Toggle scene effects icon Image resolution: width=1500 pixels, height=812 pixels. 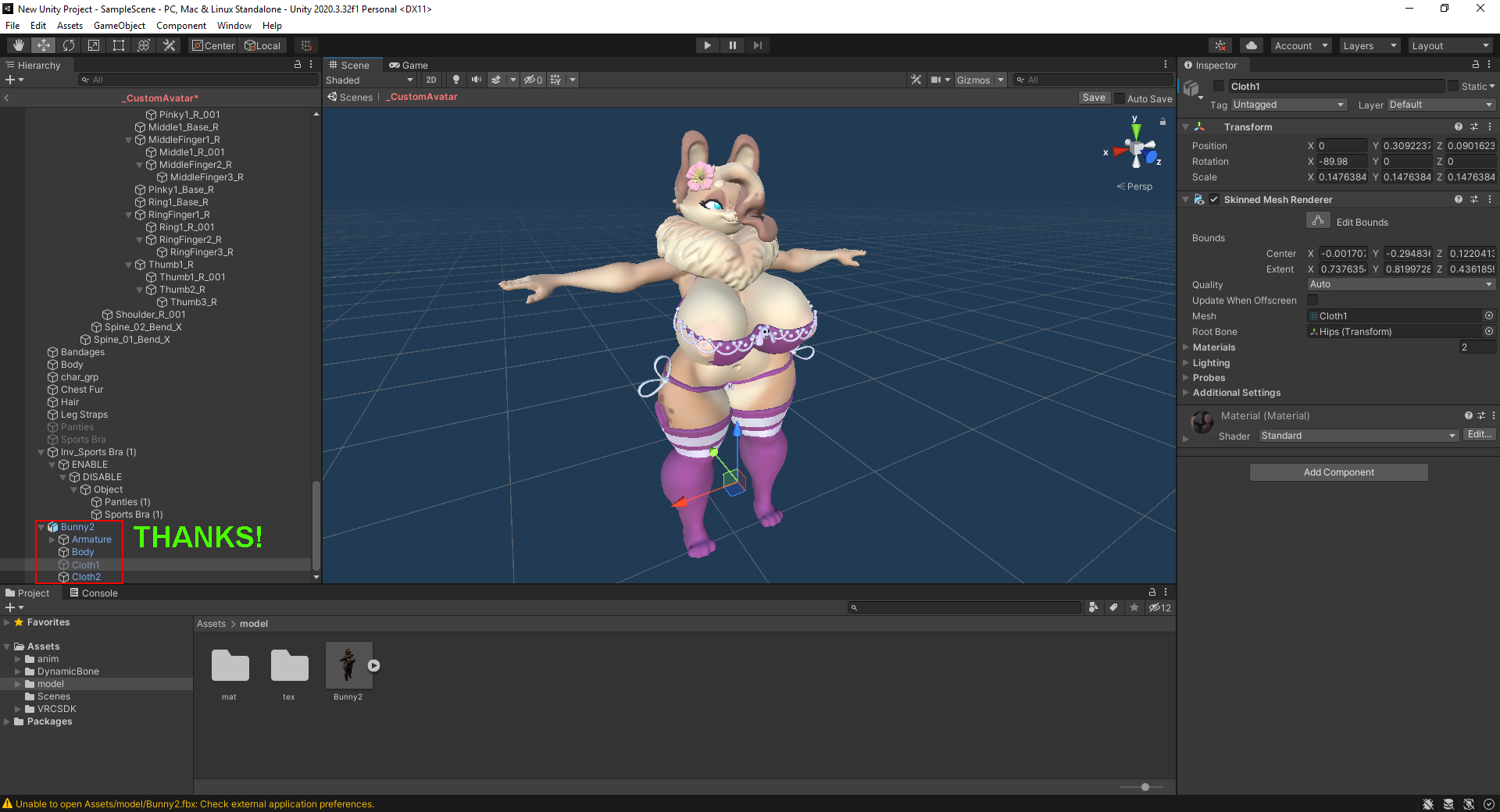click(x=496, y=80)
